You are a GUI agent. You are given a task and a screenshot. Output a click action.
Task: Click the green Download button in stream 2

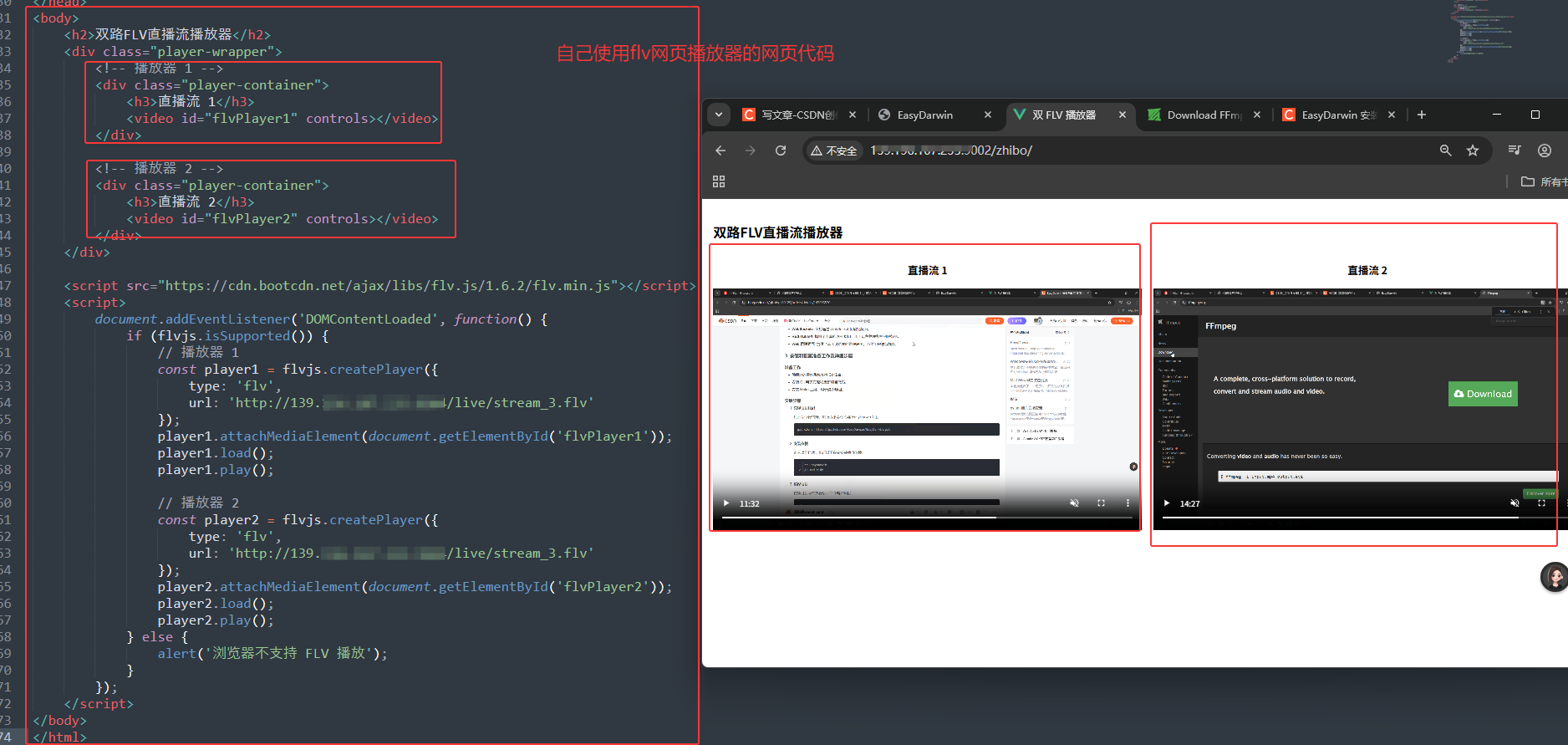pyautogui.click(x=1483, y=394)
